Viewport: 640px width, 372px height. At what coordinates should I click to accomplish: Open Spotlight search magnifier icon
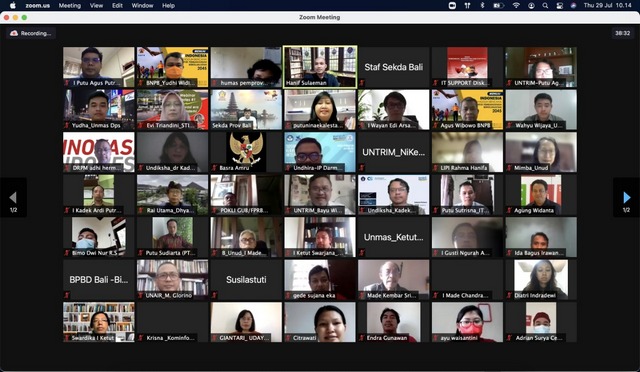pos(545,5)
